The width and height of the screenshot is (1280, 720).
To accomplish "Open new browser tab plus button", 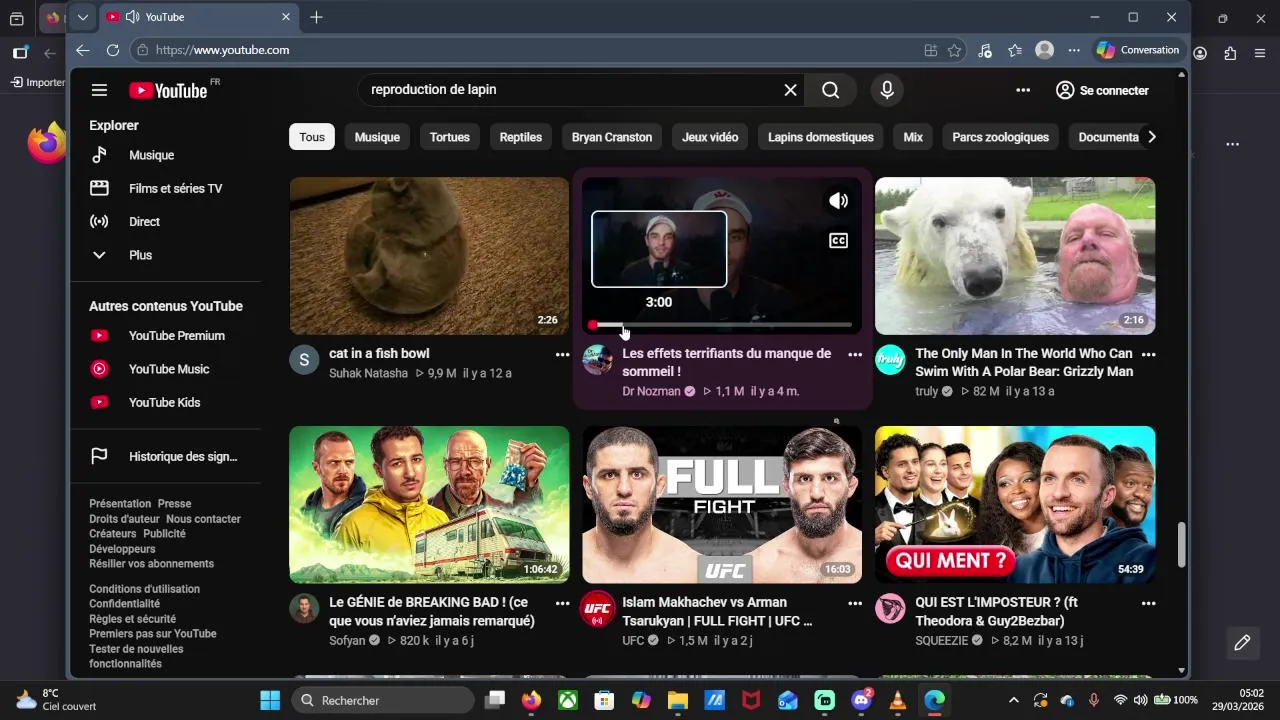I will (x=316, y=17).
